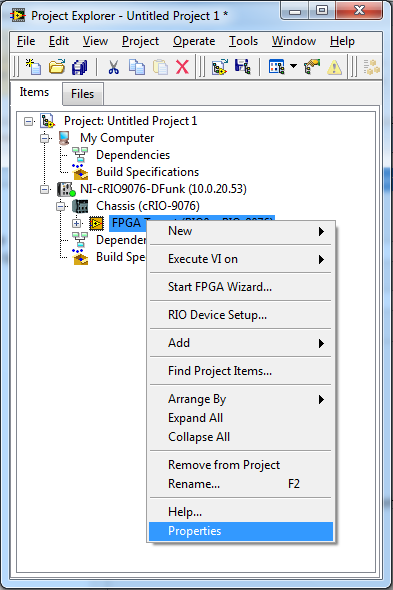Open the filter view dropdown arrow
The width and height of the screenshot is (393, 590).
[294, 67]
